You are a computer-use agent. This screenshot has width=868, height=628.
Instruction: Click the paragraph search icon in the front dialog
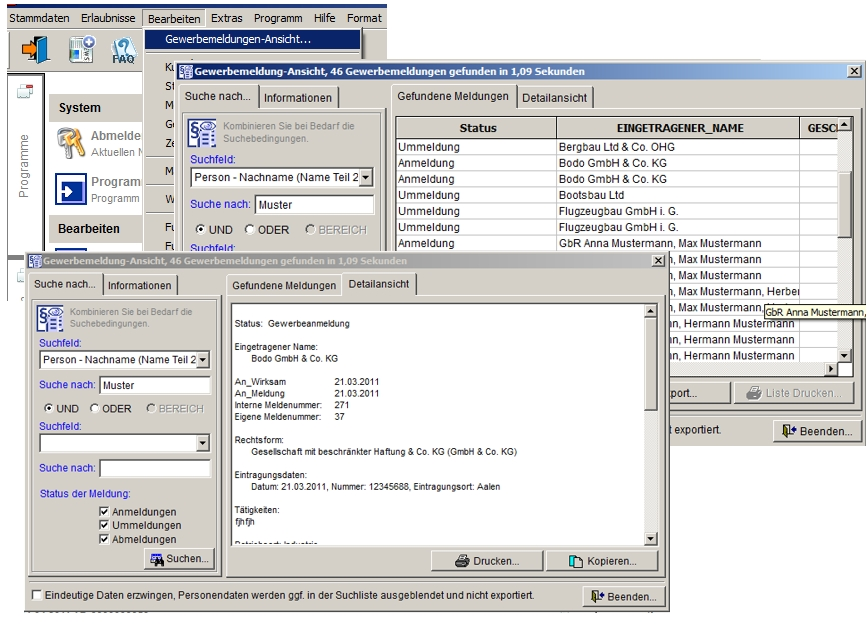tap(51, 317)
